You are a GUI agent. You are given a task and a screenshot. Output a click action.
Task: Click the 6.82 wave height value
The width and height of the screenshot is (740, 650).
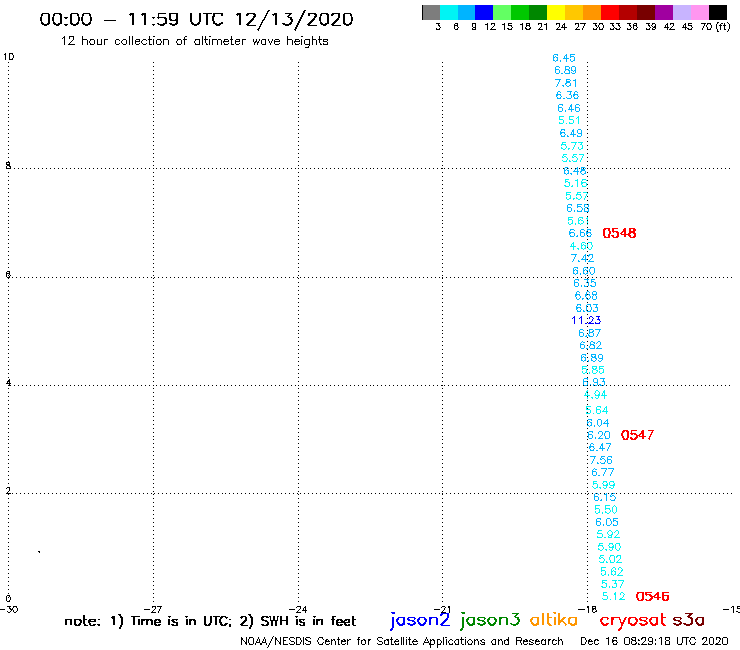tap(591, 346)
